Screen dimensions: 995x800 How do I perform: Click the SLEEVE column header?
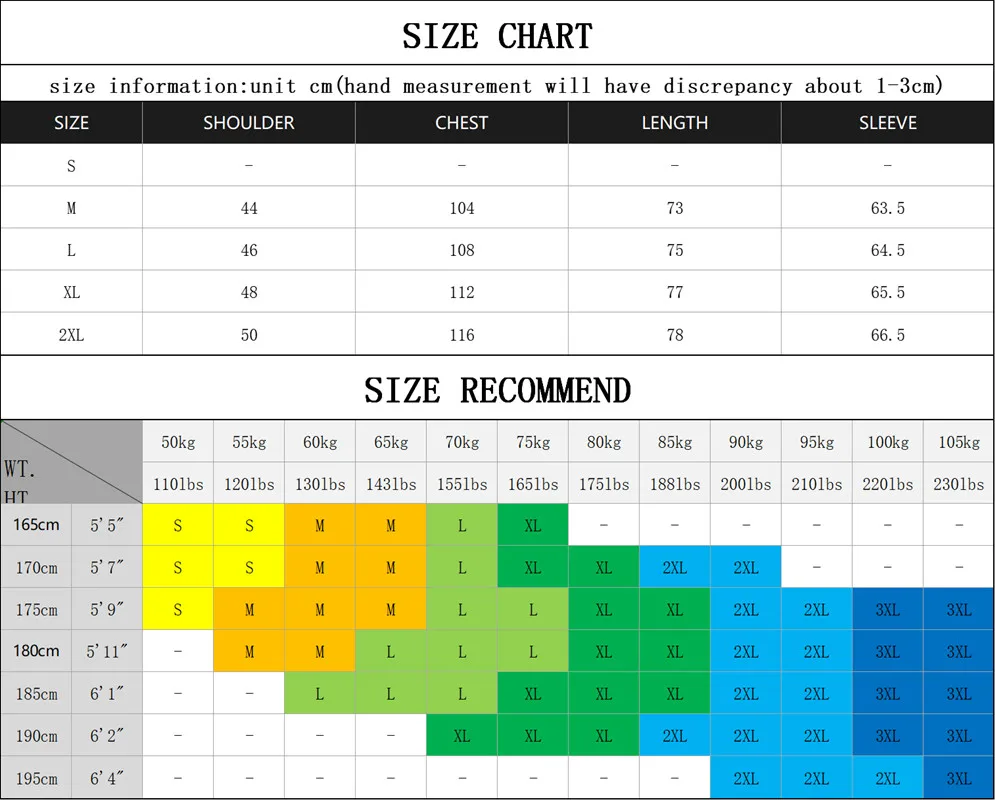[888, 122]
